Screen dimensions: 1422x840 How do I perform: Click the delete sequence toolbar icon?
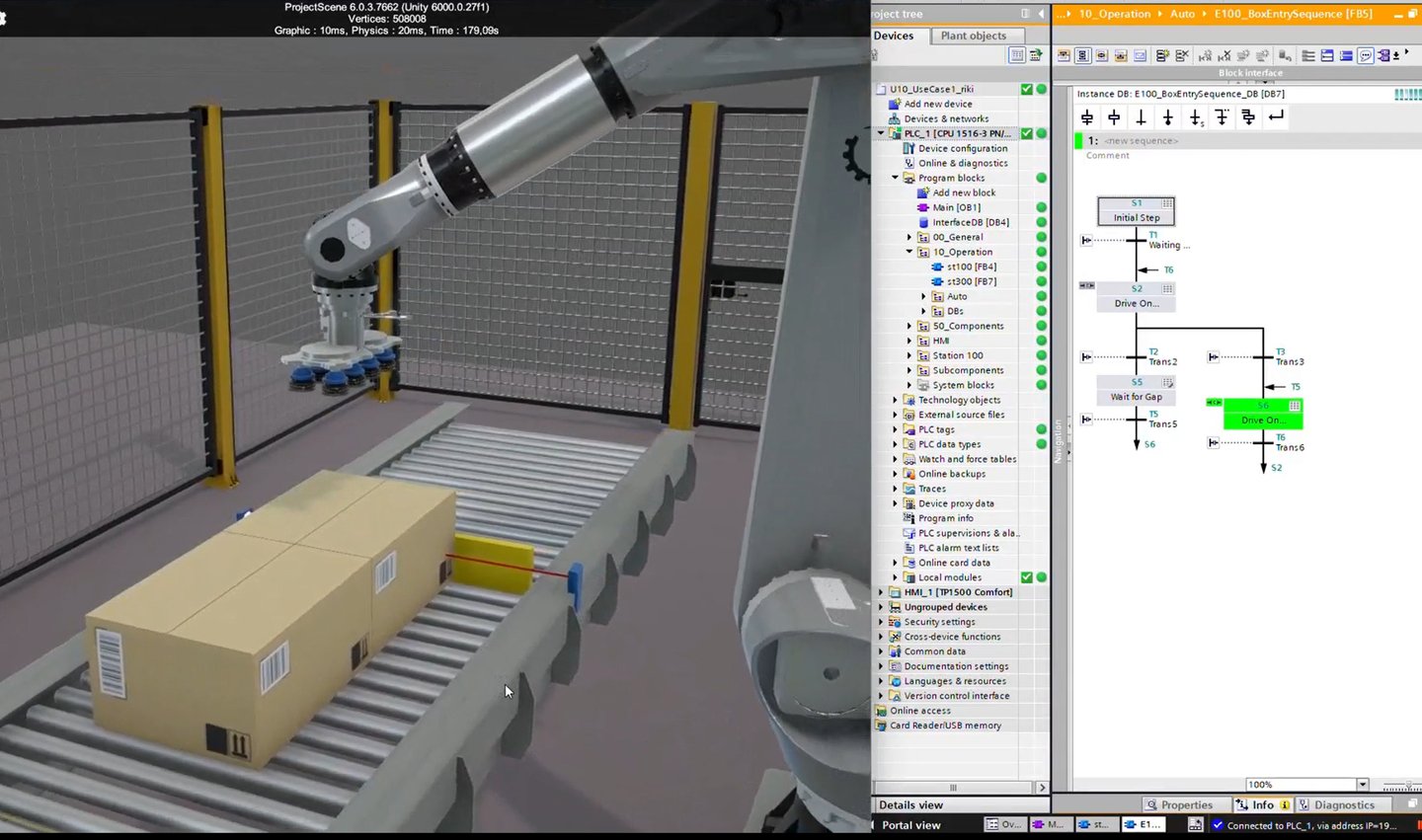coord(1182,55)
